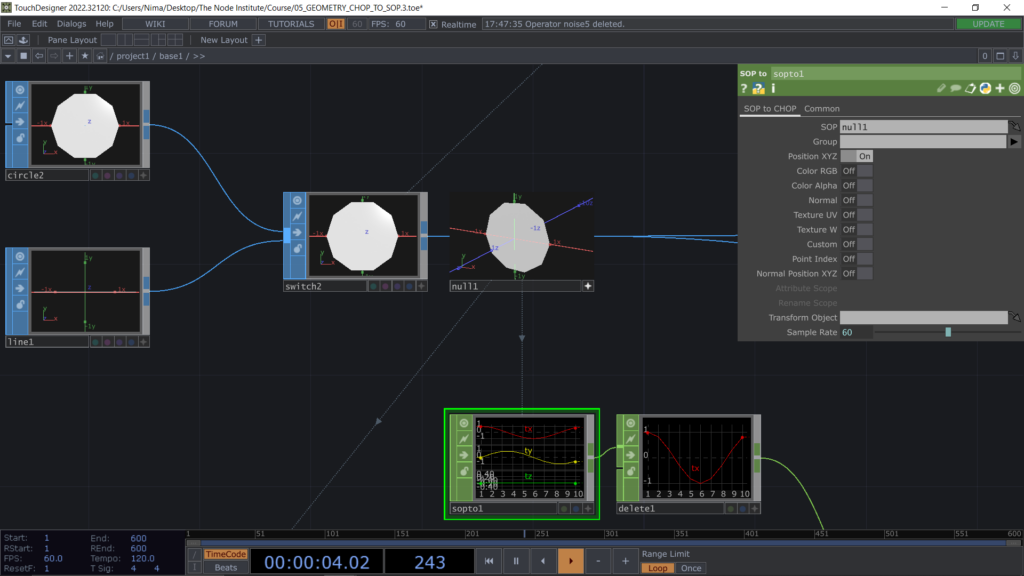
Task: Expand the Group parameter menu arrow
Action: pos(1014,141)
